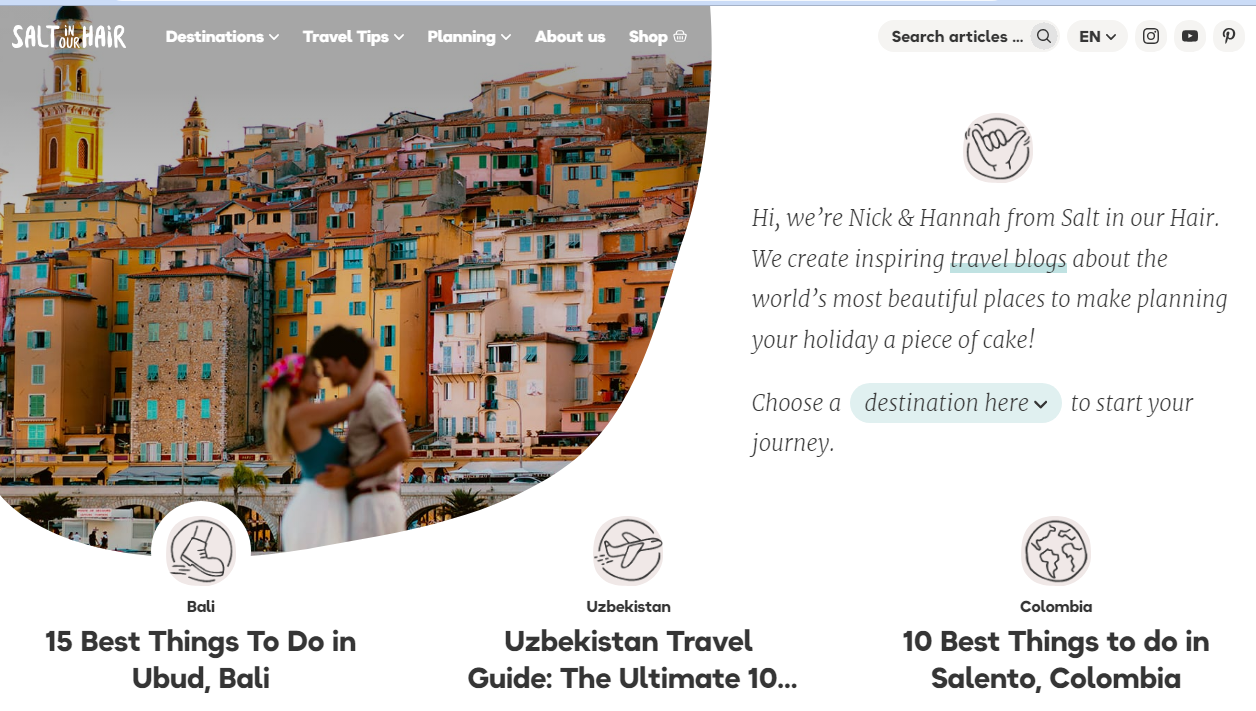Click the Search articles input field

pyautogui.click(x=957, y=36)
